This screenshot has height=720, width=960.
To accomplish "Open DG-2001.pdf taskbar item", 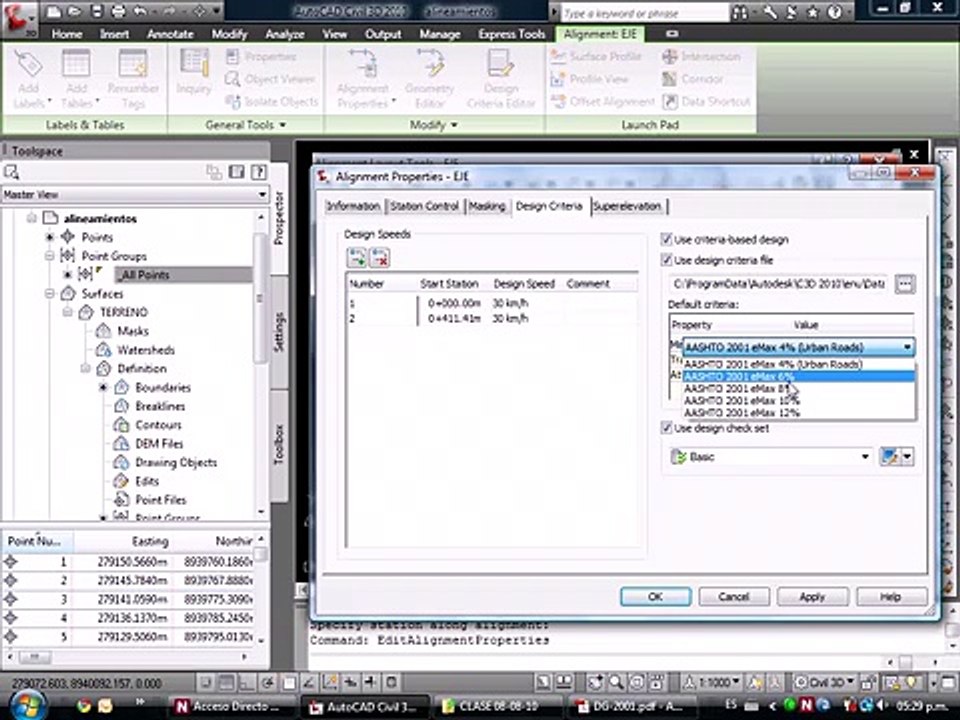I will (x=630, y=706).
